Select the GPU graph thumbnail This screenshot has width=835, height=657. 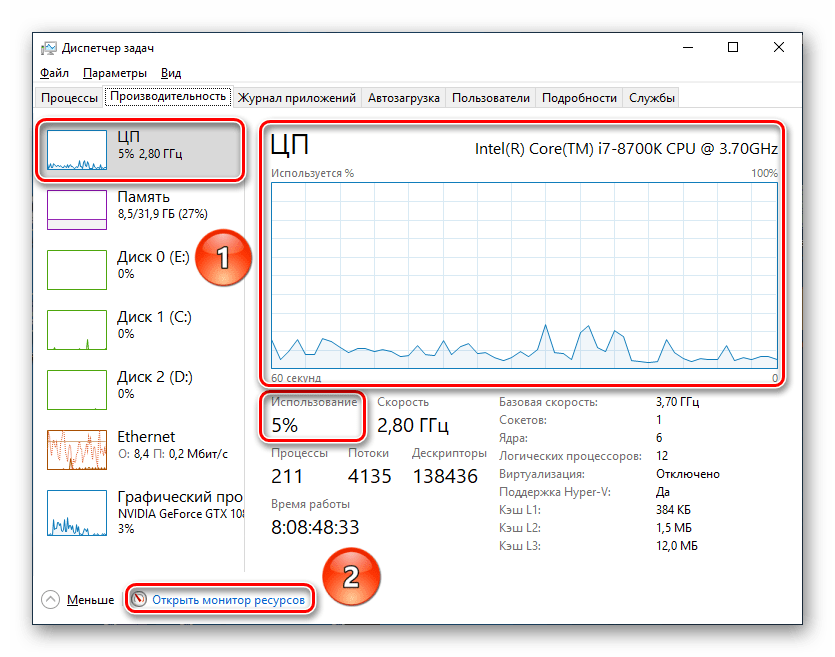coord(77,513)
